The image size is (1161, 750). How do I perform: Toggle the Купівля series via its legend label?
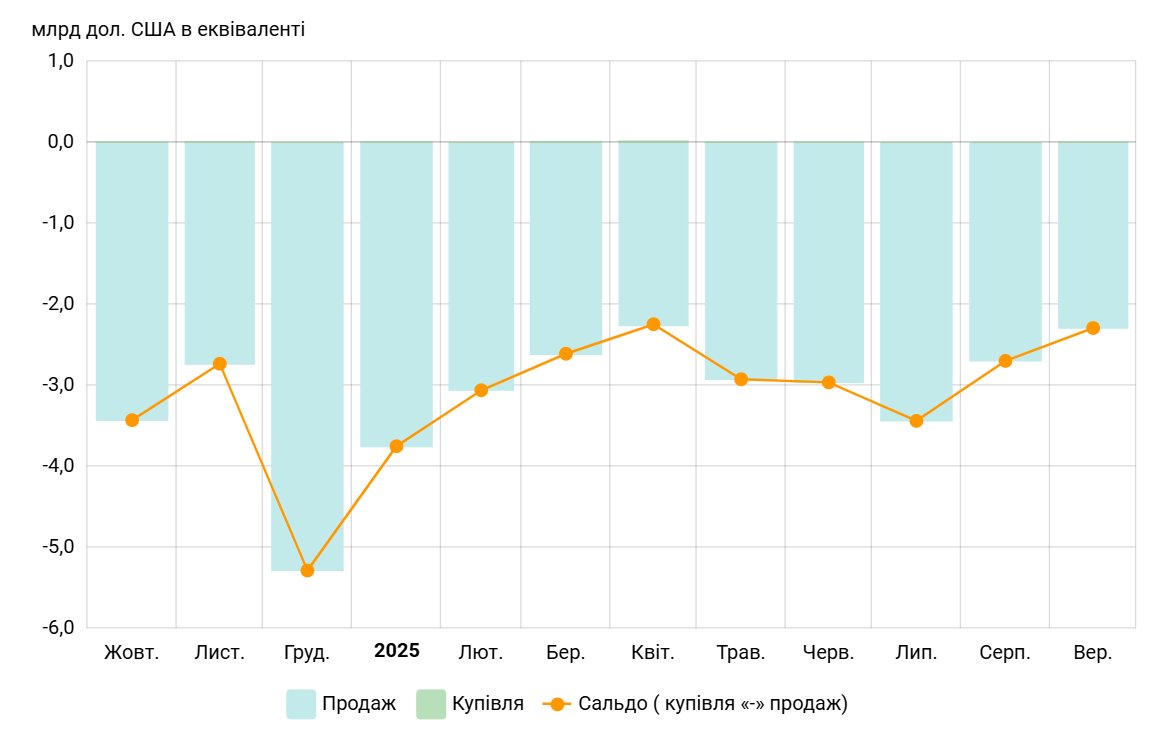tap(487, 704)
